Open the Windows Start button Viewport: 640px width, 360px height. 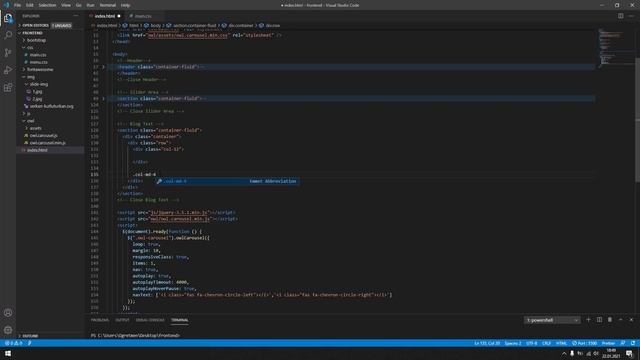pos(8,353)
